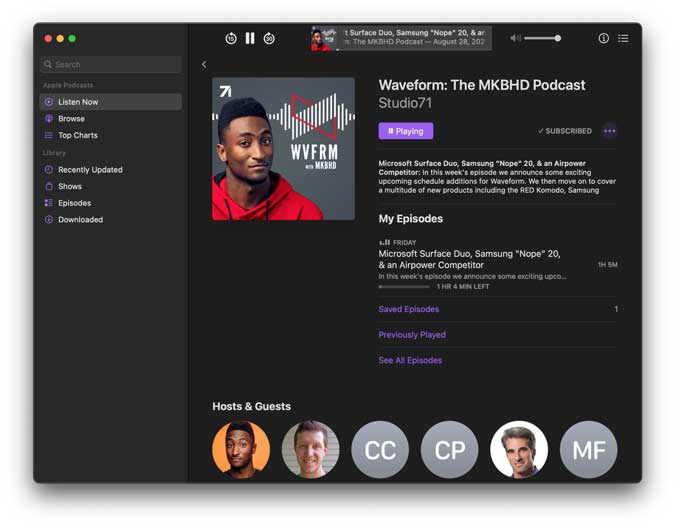Open the episode info button
675x527 pixels.
604,38
